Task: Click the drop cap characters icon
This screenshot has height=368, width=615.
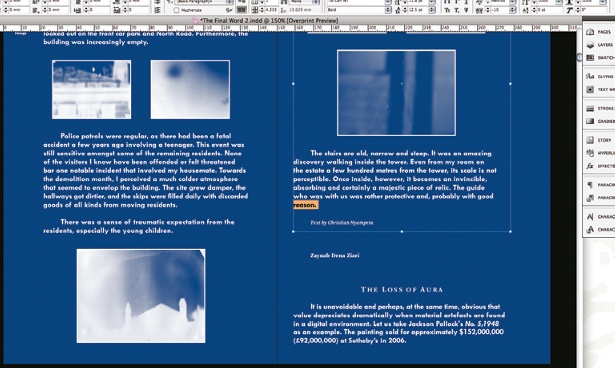Action: (x=116, y=10)
